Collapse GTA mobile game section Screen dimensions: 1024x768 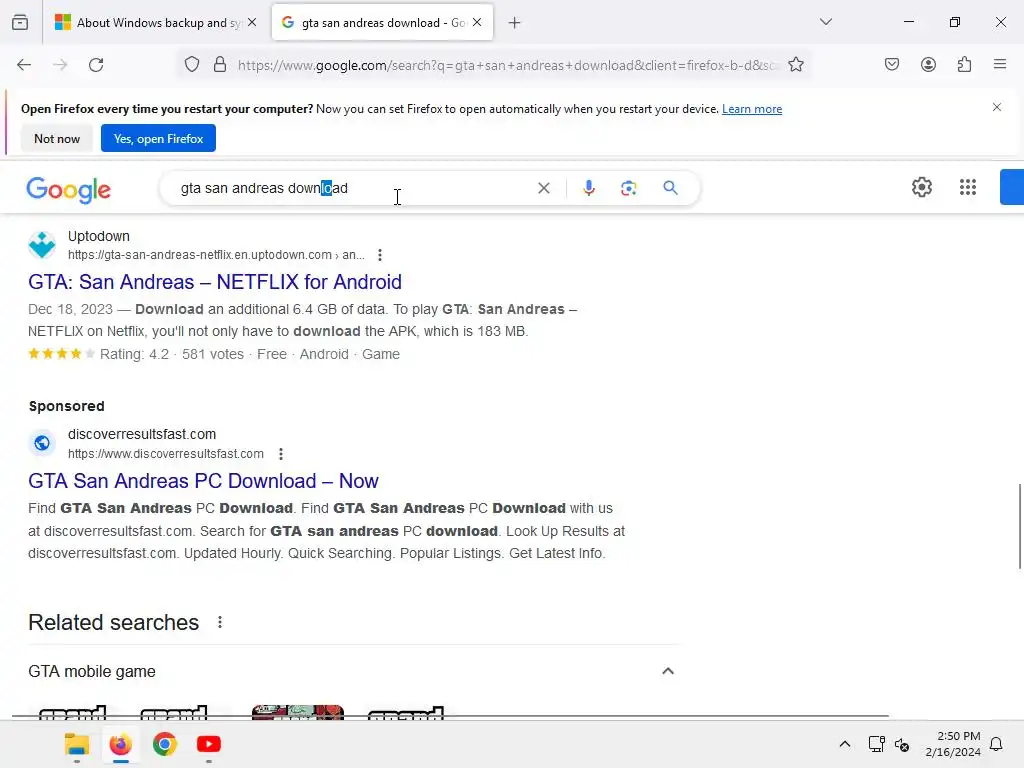point(667,671)
